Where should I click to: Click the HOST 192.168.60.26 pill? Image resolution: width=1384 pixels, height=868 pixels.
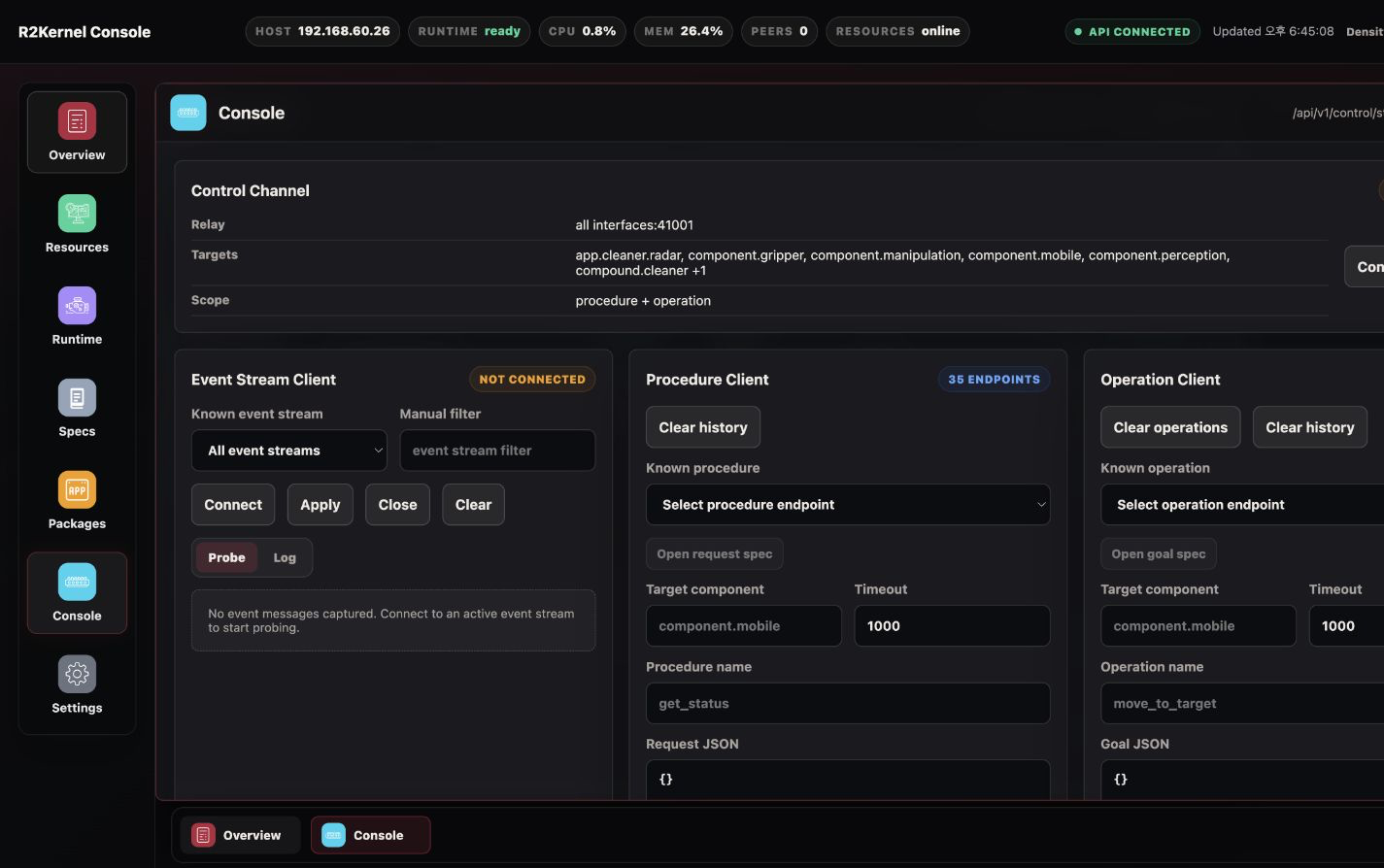322,31
